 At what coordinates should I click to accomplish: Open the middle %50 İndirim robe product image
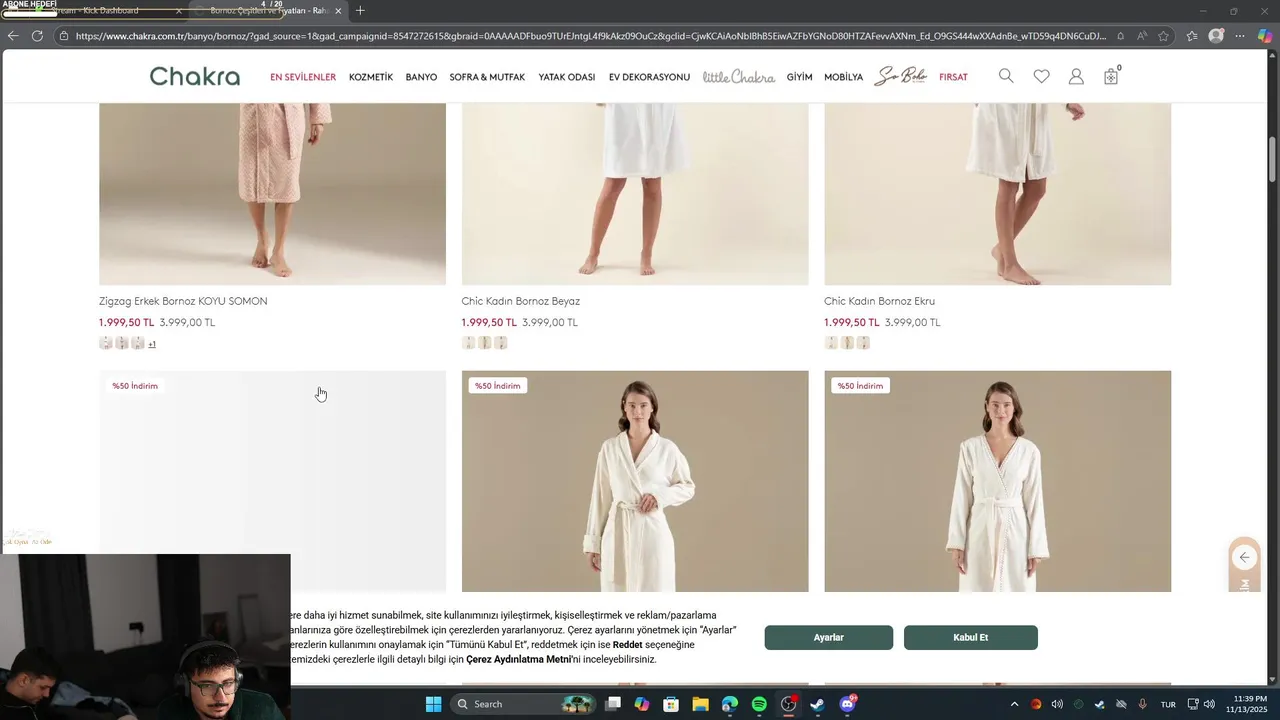[x=635, y=481]
